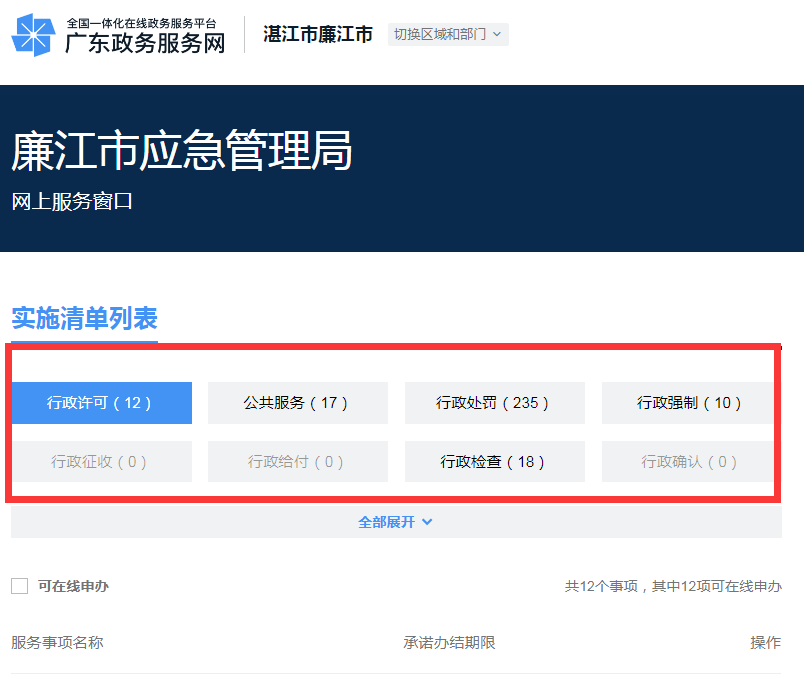This screenshot has height=680, width=804.
Task: Open the 广东政务服务网 site title link
Action: (x=145, y=43)
